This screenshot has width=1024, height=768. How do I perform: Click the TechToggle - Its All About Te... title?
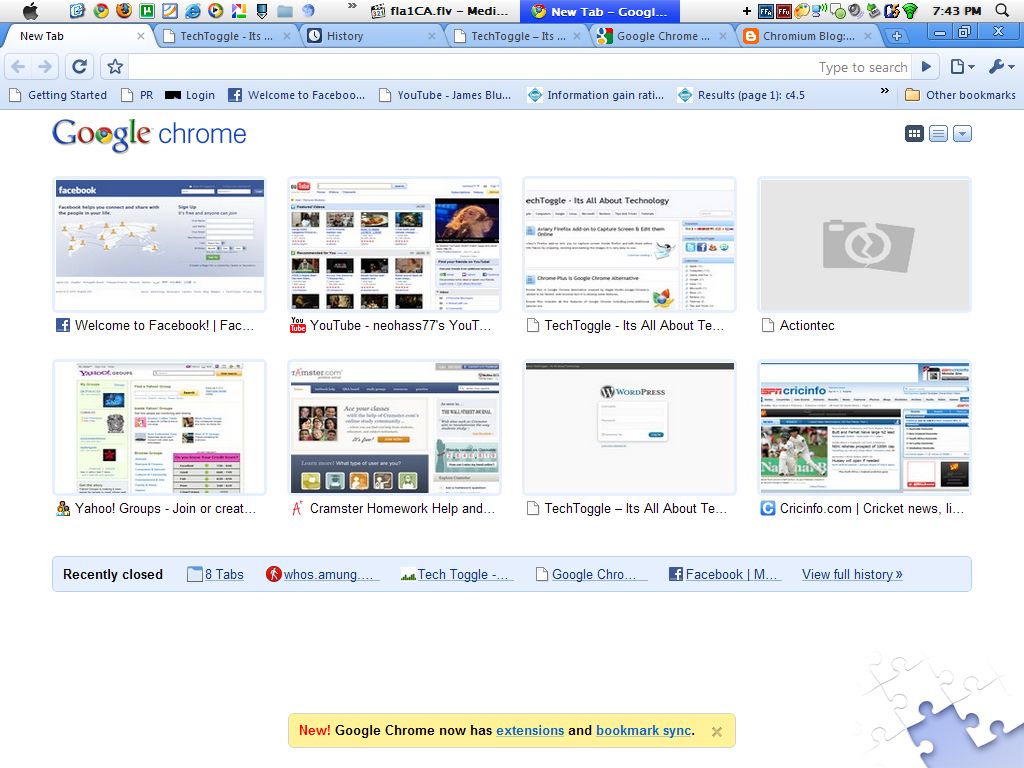[x=634, y=325]
